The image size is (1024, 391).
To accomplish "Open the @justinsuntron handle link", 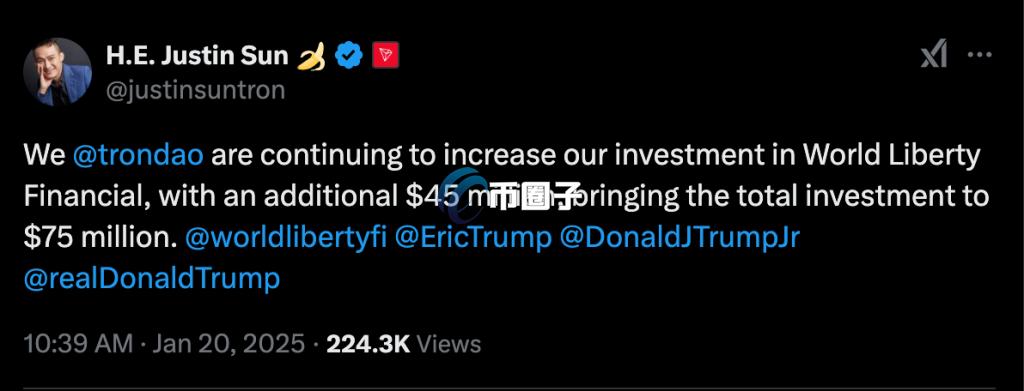I will [x=195, y=89].
